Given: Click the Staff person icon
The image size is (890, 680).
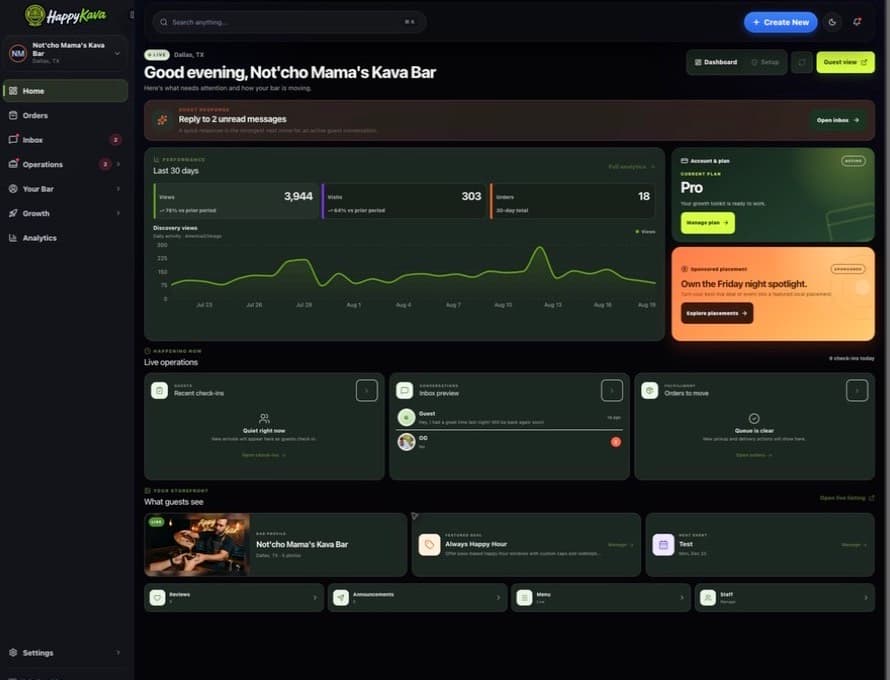Looking at the screenshot, I should (x=708, y=598).
